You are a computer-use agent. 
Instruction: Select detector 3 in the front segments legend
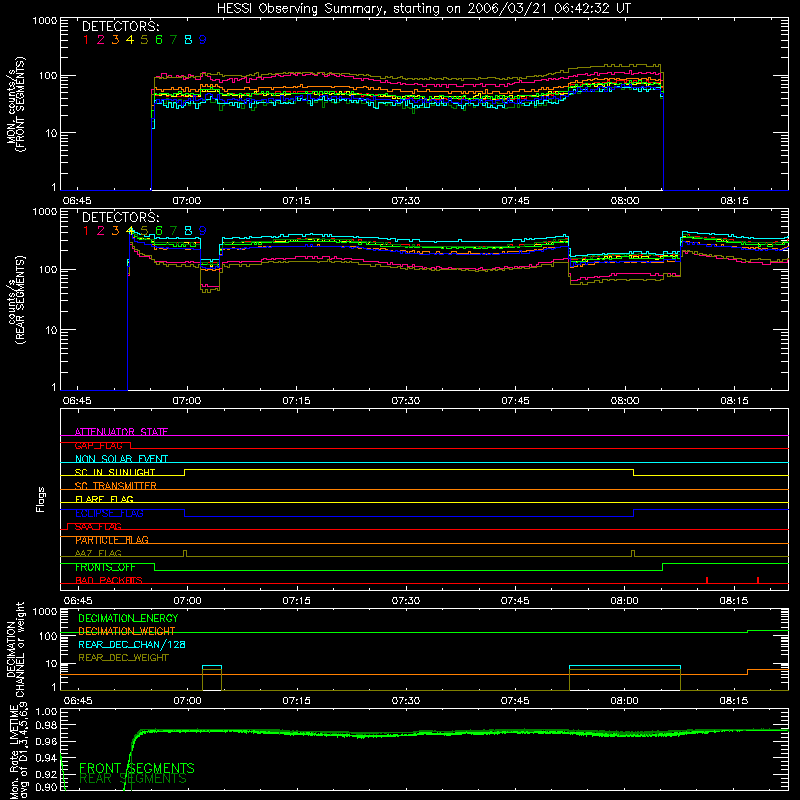pyautogui.click(x=115, y=40)
